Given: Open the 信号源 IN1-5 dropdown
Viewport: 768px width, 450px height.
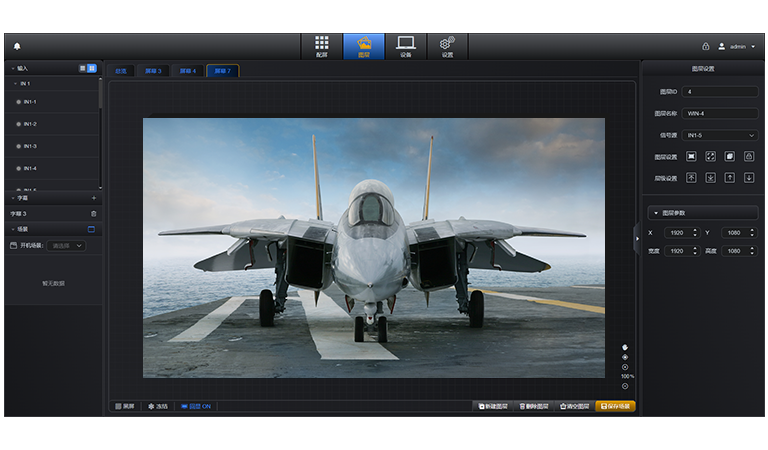Looking at the screenshot, I should tap(720, 135).
